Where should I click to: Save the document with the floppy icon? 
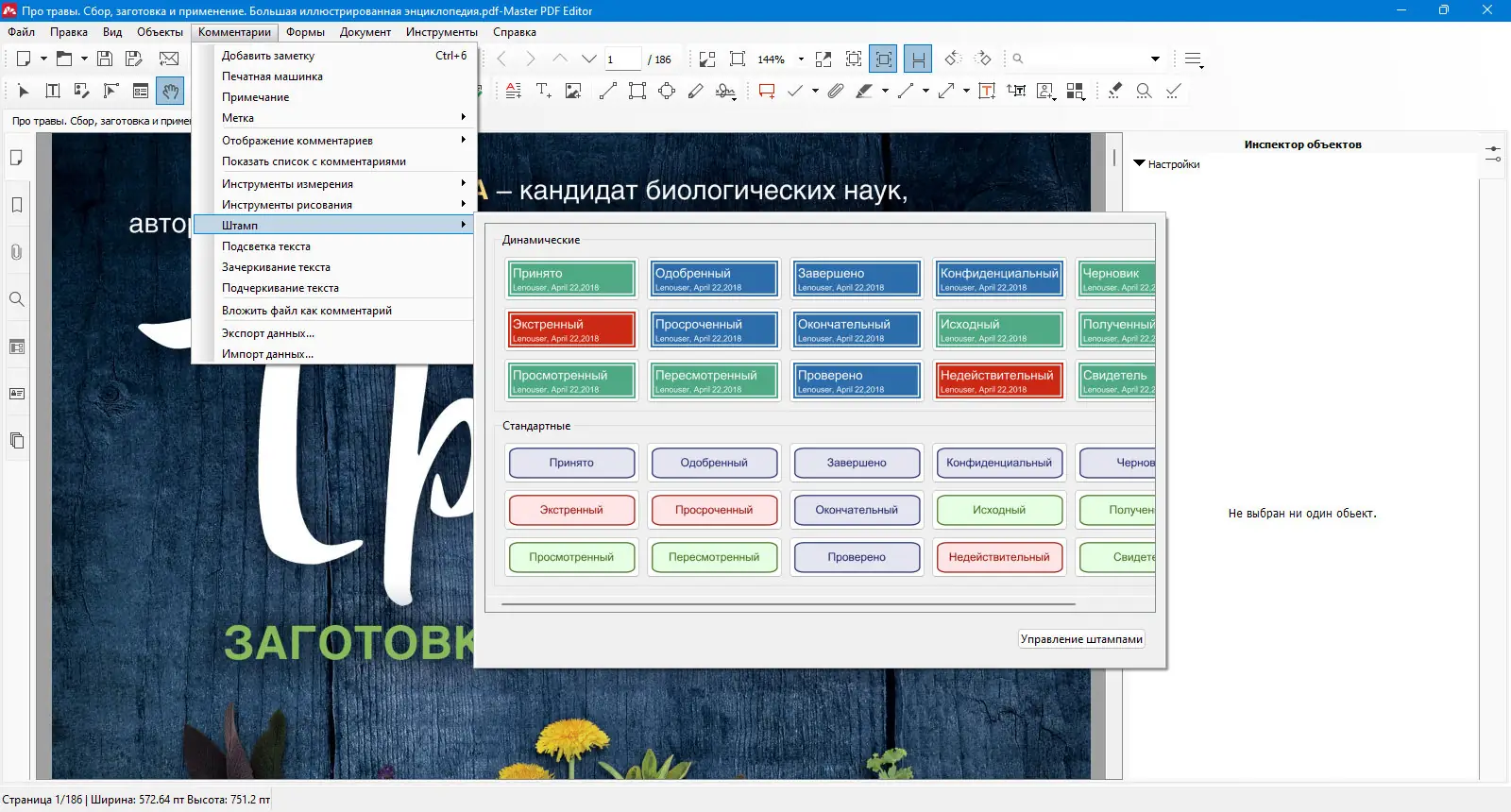[x=105, y=59]
